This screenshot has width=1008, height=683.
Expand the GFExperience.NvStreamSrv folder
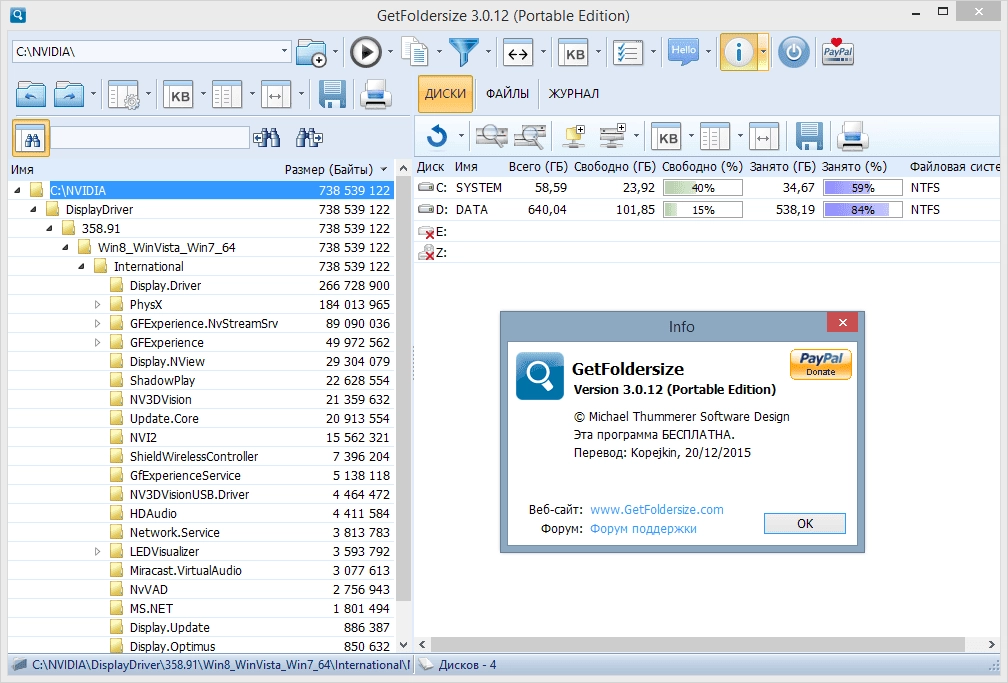98,323
